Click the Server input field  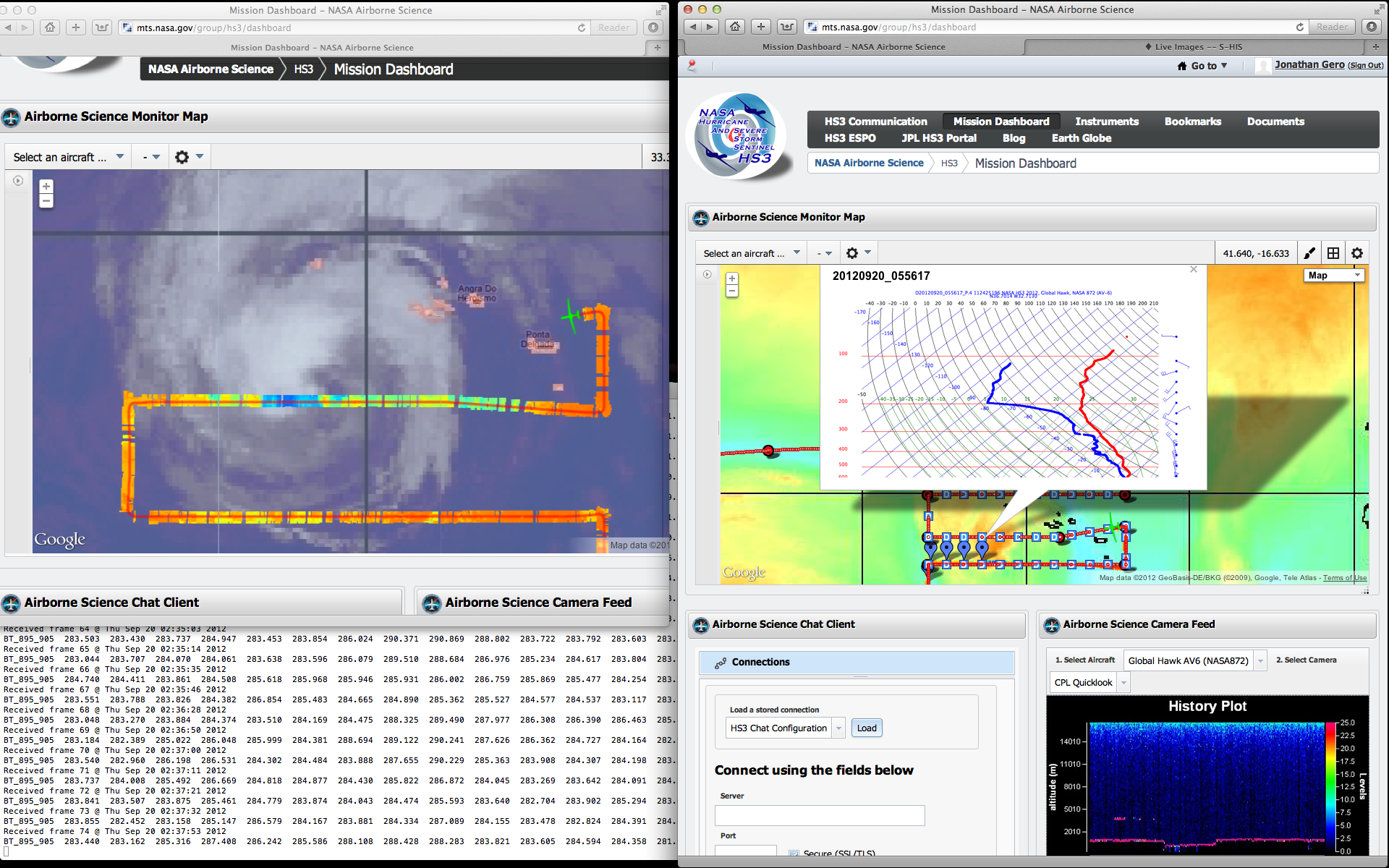click(x=819, y=816)
